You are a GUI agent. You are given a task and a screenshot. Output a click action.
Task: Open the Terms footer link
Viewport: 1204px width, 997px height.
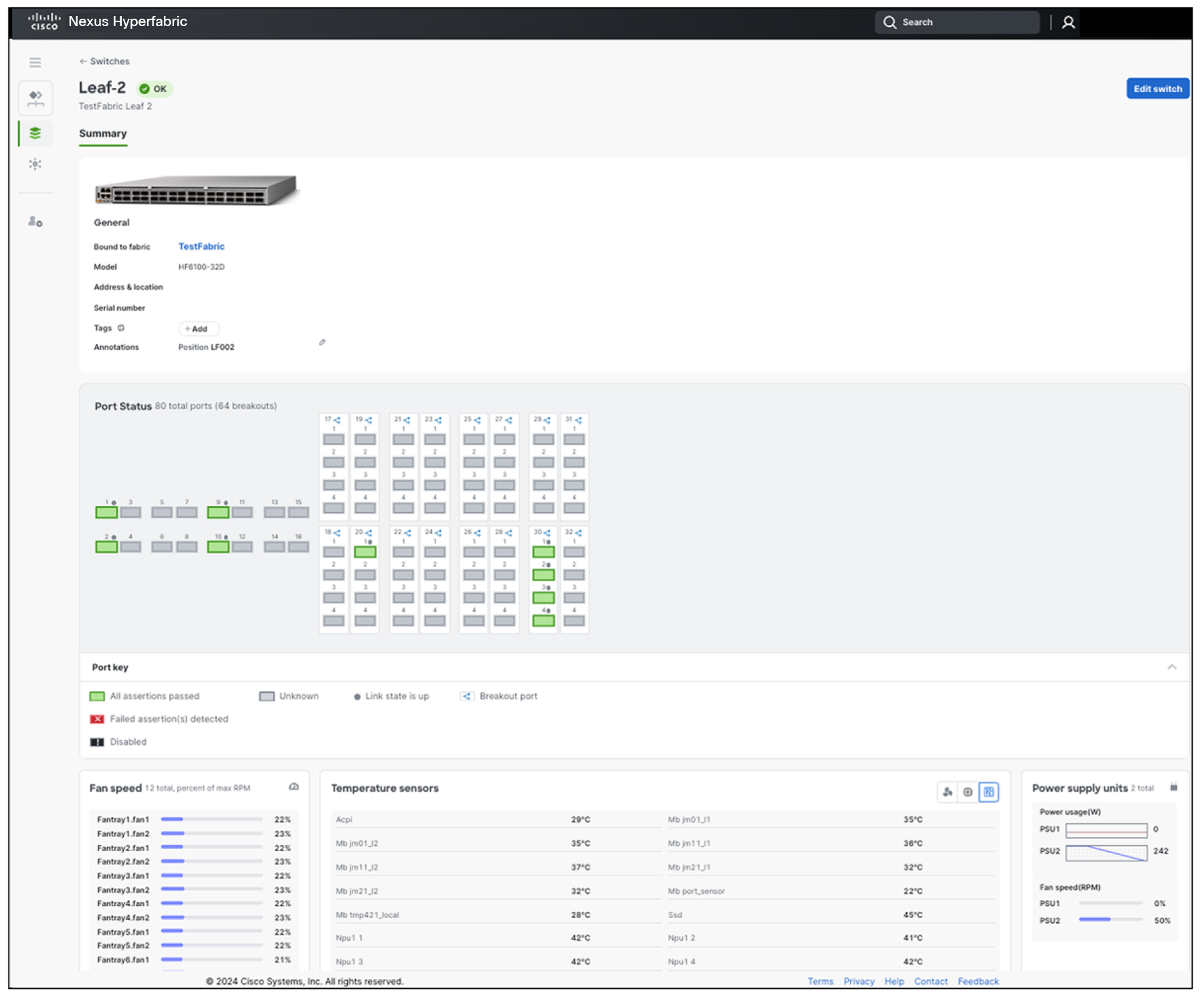tap(820, 981)
